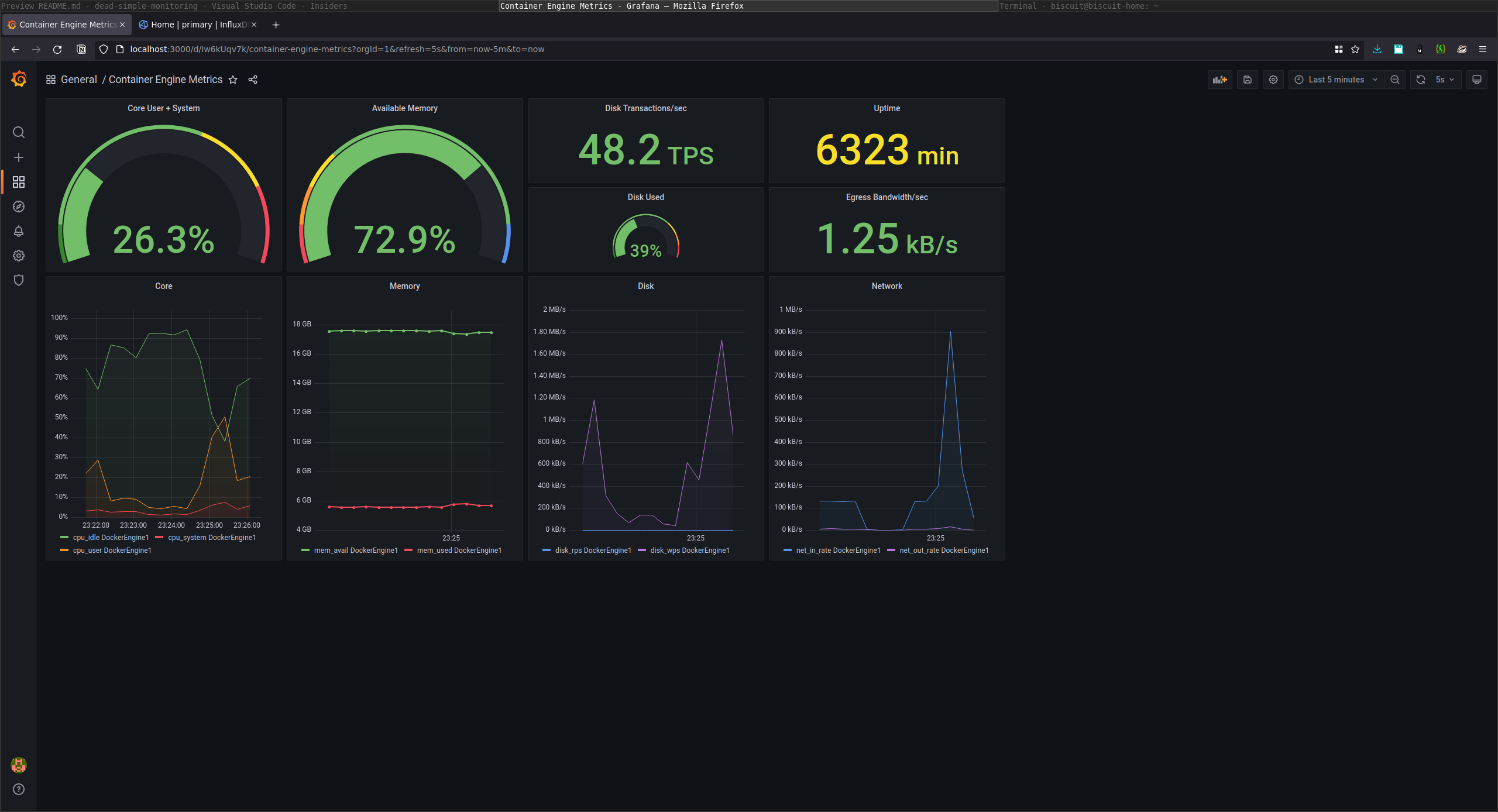The height and width of the screenshot is (812, 1498).
Task: Open Alerting bell icon in sidebar
Action: pos(19,231)
